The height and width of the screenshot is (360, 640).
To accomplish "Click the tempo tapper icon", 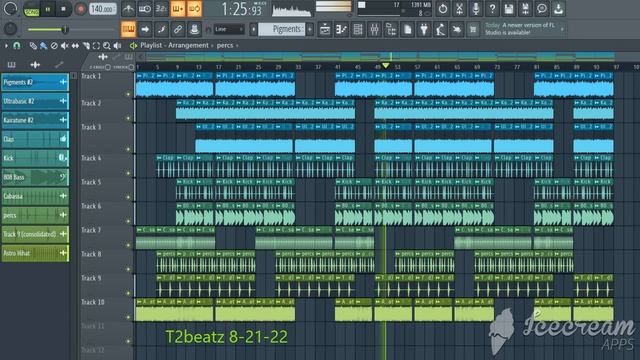I will pos(440,29).
